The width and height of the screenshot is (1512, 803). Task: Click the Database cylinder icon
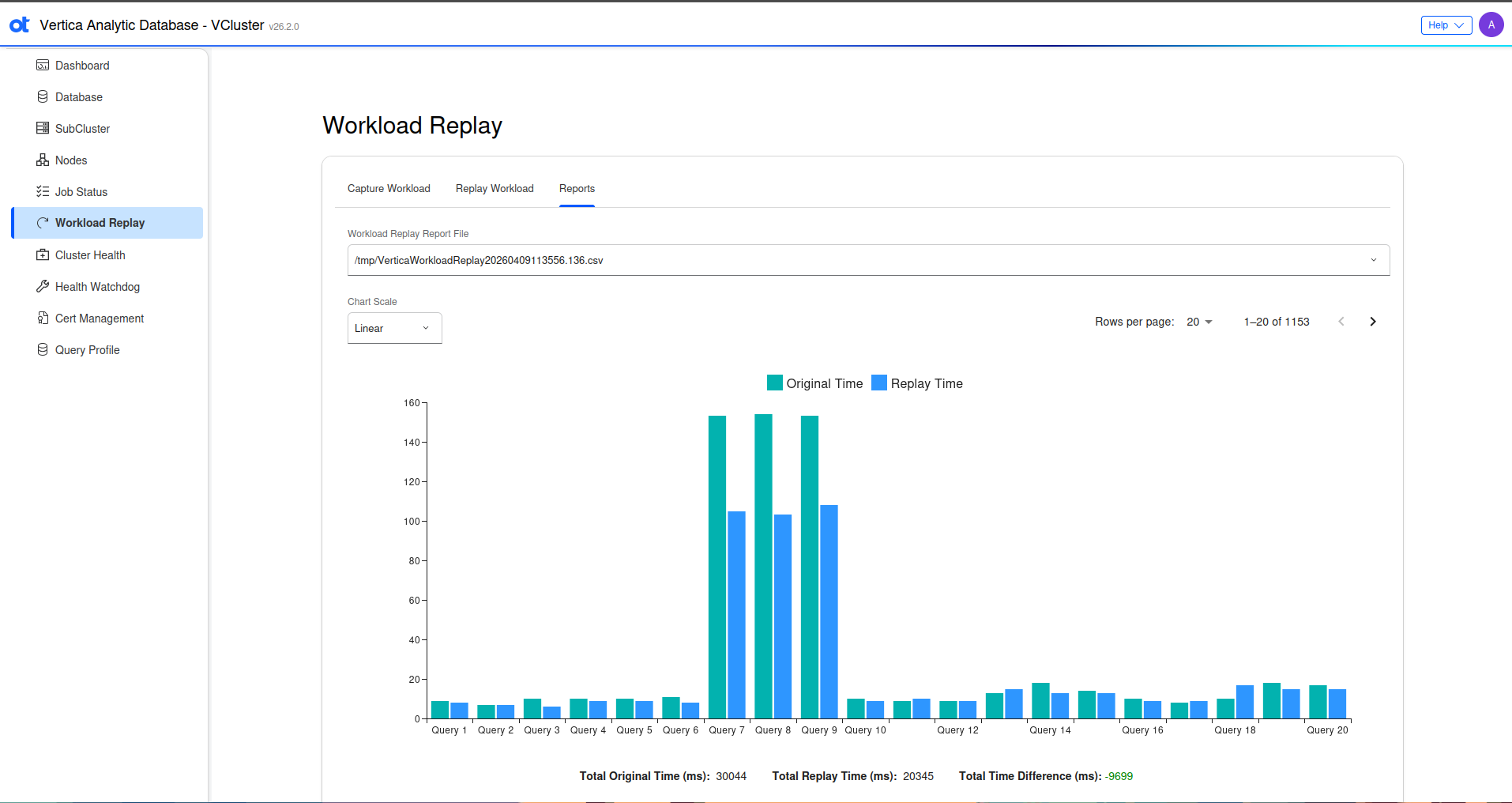tap(43, 96)
